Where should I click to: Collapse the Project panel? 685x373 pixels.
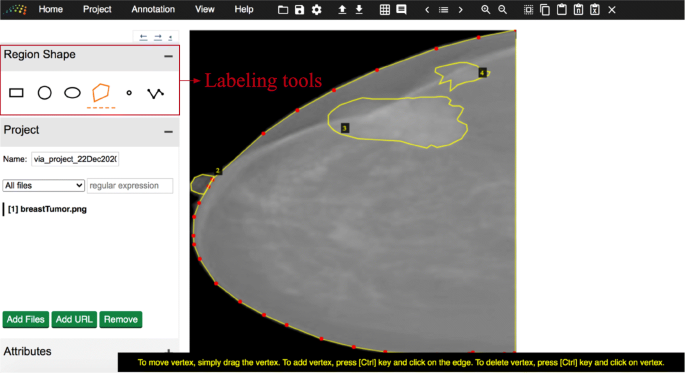(168, 131)
